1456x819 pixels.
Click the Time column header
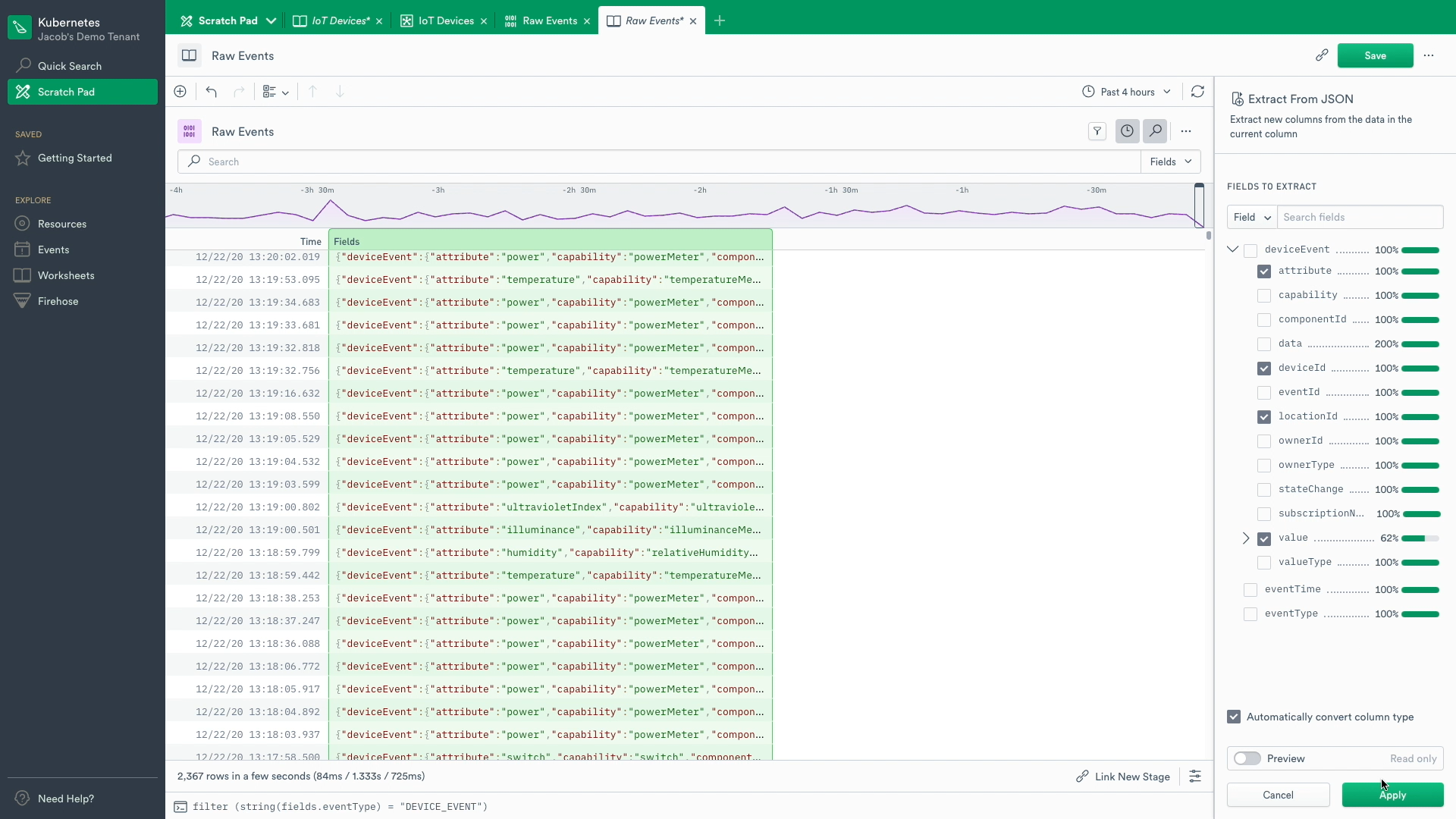click(x=310, y=242)
